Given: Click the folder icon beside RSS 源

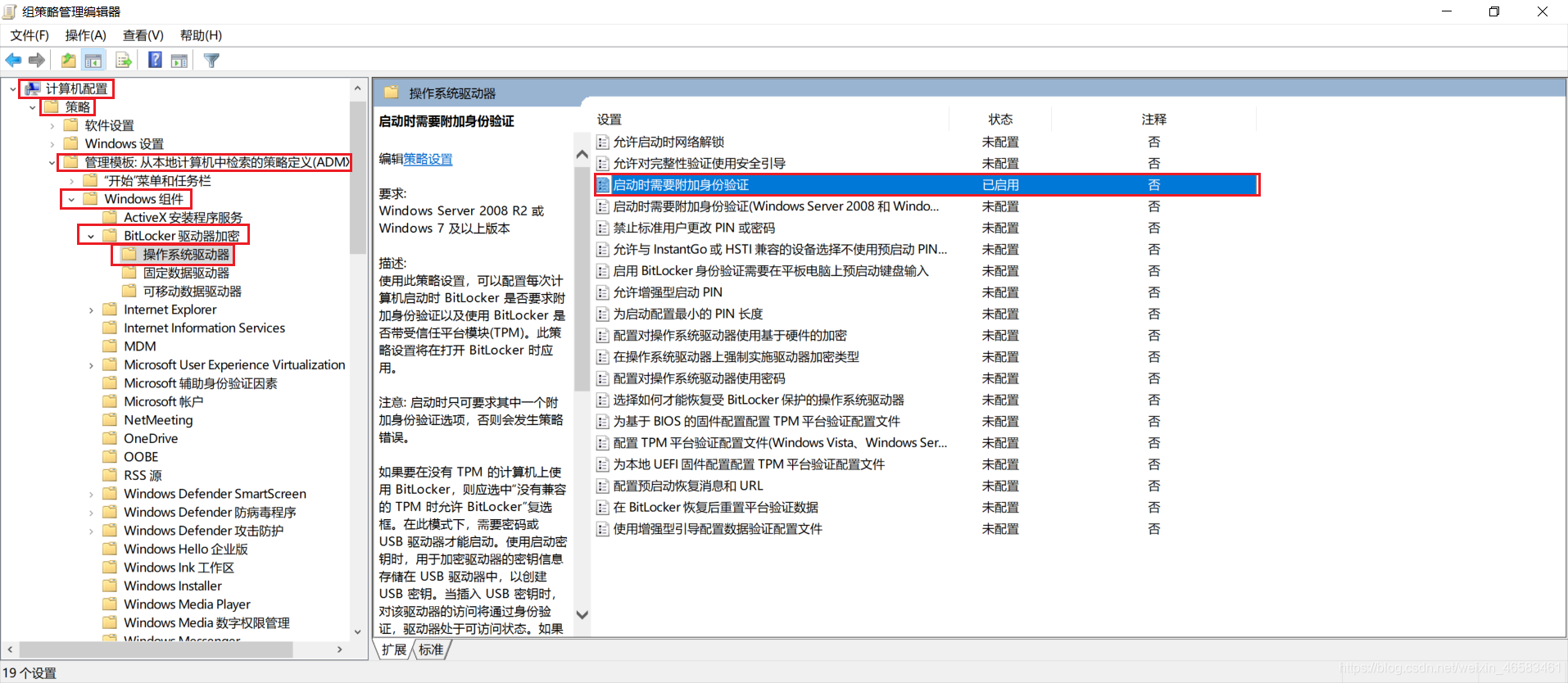Looking at the screenshot, I should coord(110,475).
